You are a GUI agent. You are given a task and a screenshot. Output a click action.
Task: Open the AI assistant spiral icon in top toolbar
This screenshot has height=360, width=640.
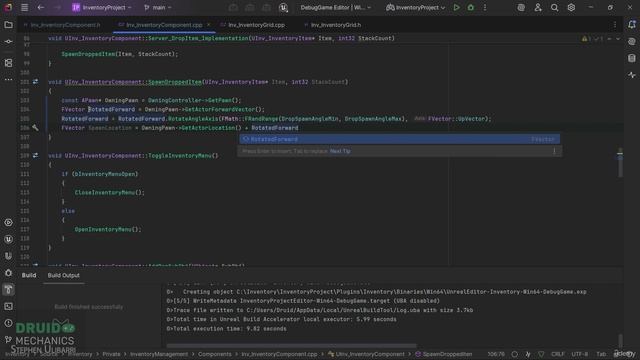click(x=521, y=7)
